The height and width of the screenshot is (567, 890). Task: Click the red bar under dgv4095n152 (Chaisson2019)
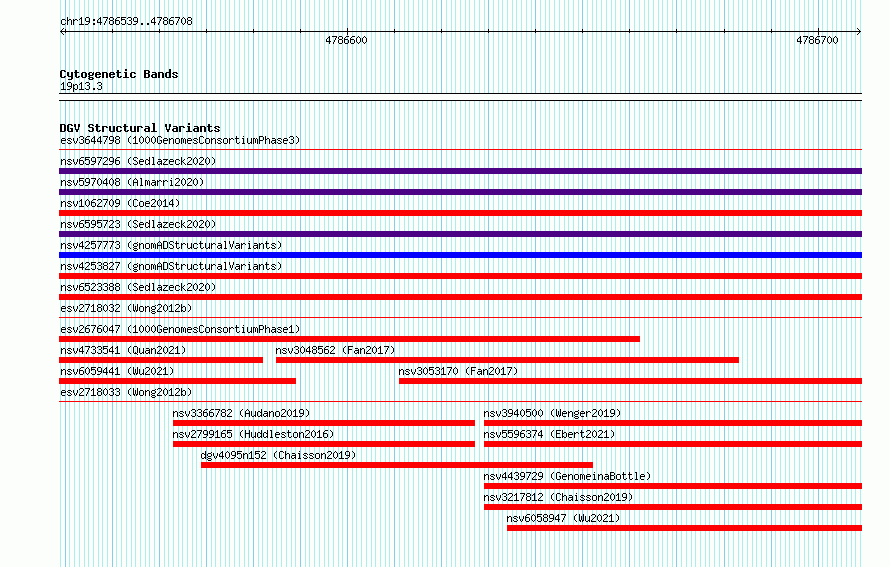tap(397, 465)
